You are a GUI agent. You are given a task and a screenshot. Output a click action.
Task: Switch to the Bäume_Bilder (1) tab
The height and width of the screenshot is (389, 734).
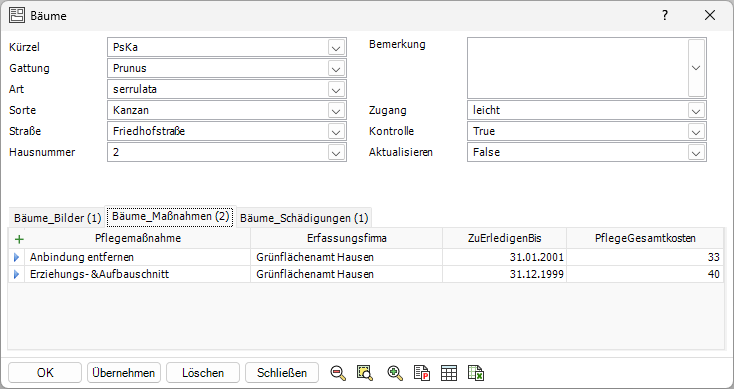click(x=57, y=218)
